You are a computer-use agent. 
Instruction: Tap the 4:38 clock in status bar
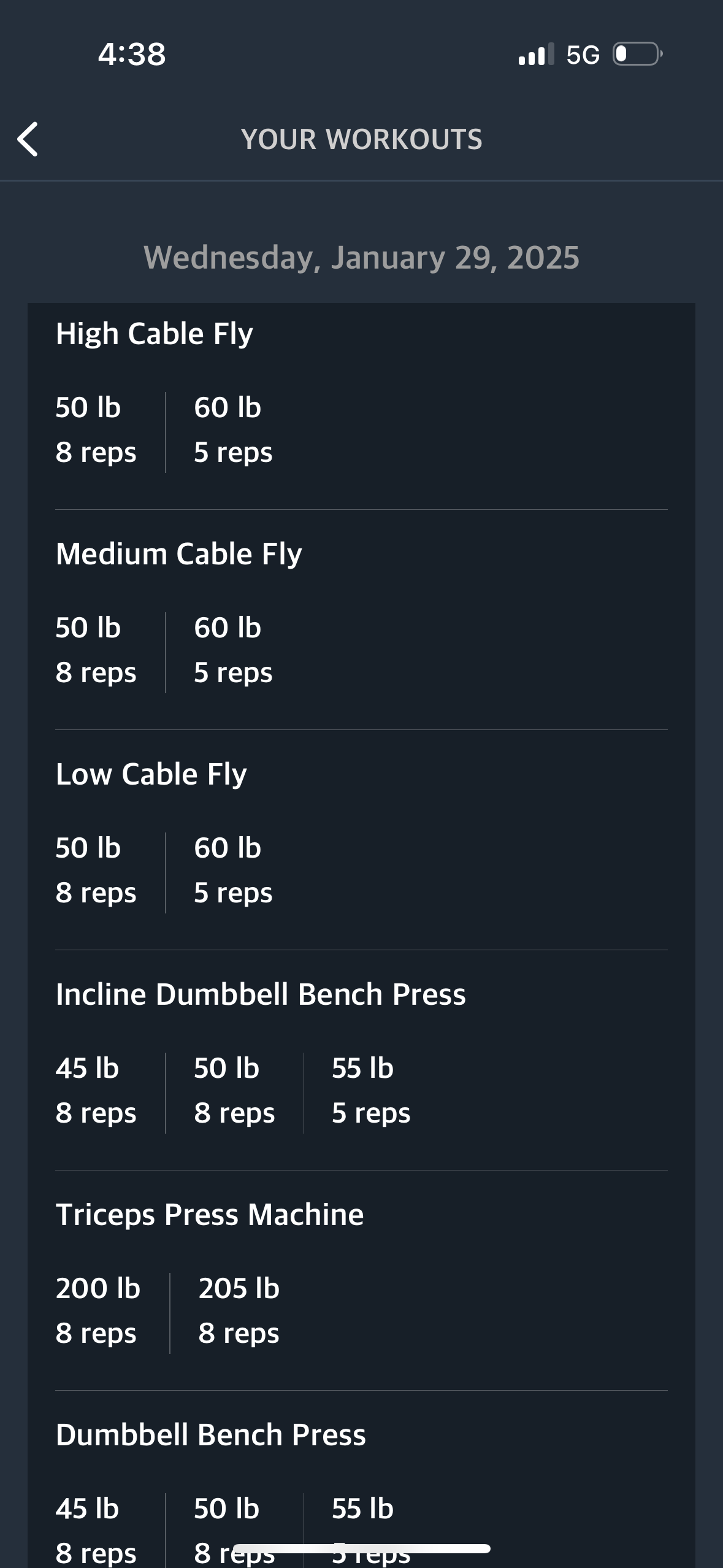[132, 54]
